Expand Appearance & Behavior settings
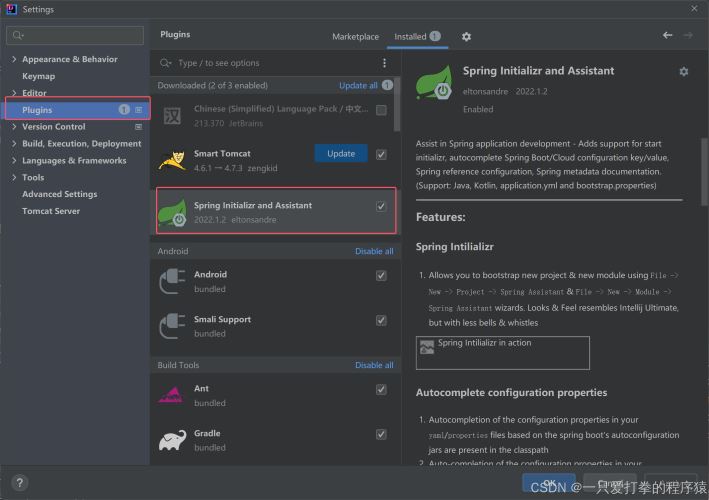 pos(14,59)
